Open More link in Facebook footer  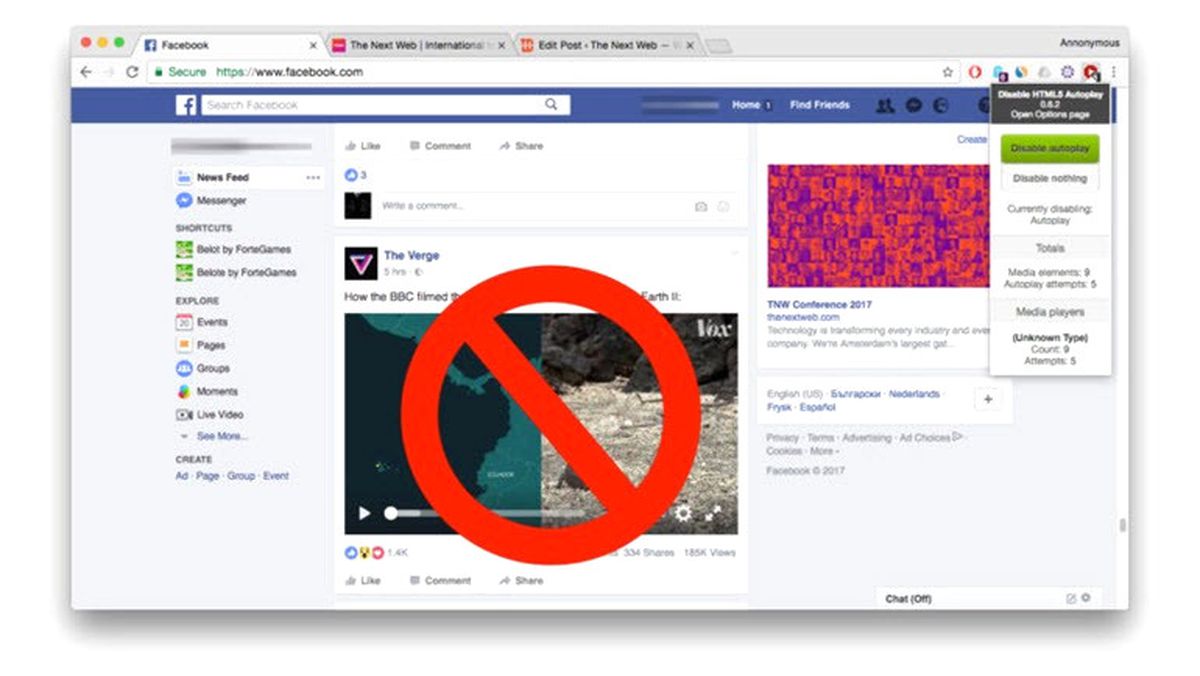(821, 451)
